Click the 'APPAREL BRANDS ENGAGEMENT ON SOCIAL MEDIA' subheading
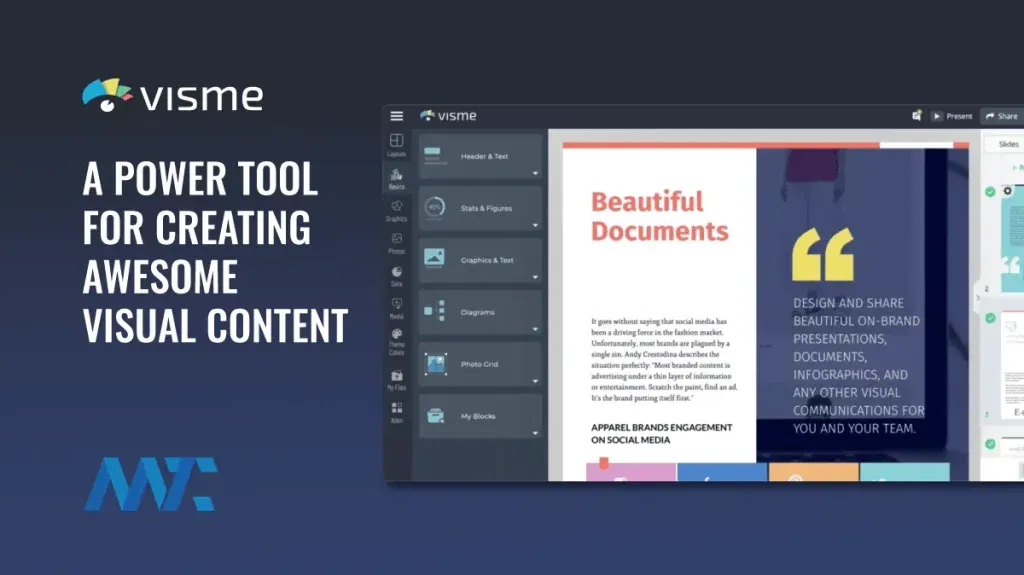1024x575 pixels. click(x=662, y=433)
